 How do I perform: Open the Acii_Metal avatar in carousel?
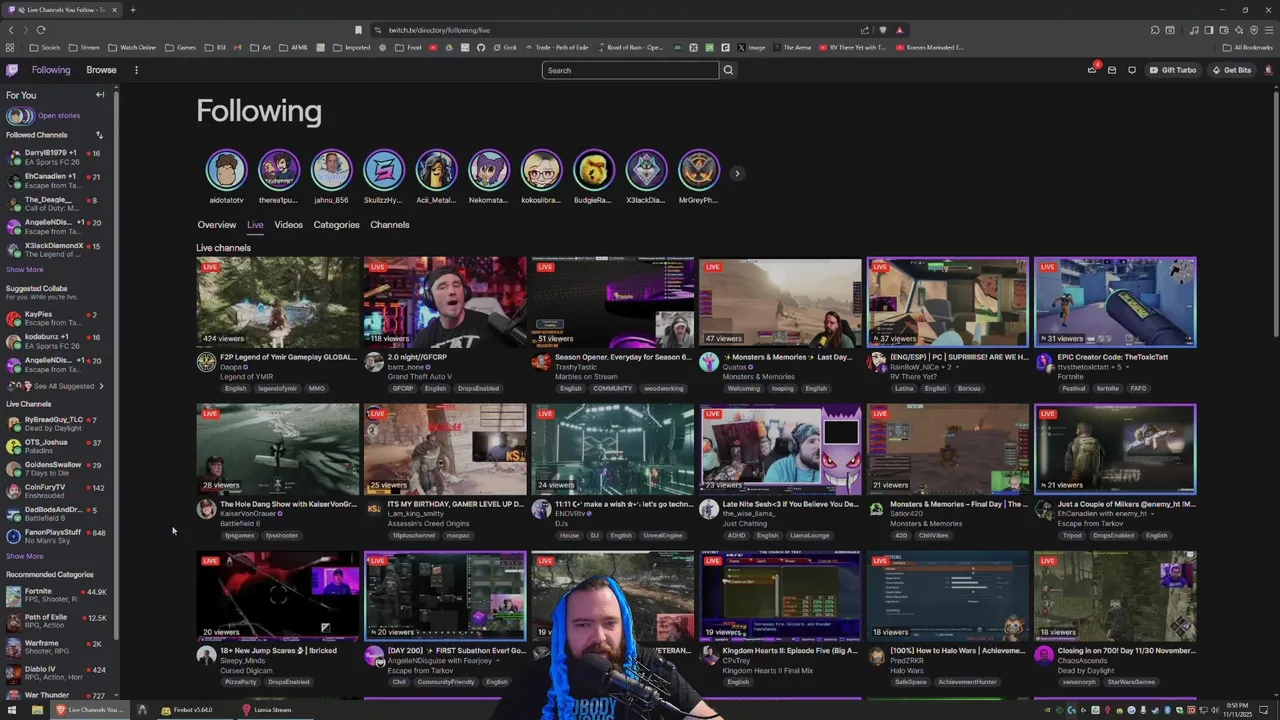pyautogui.click(x=436, y=170)
